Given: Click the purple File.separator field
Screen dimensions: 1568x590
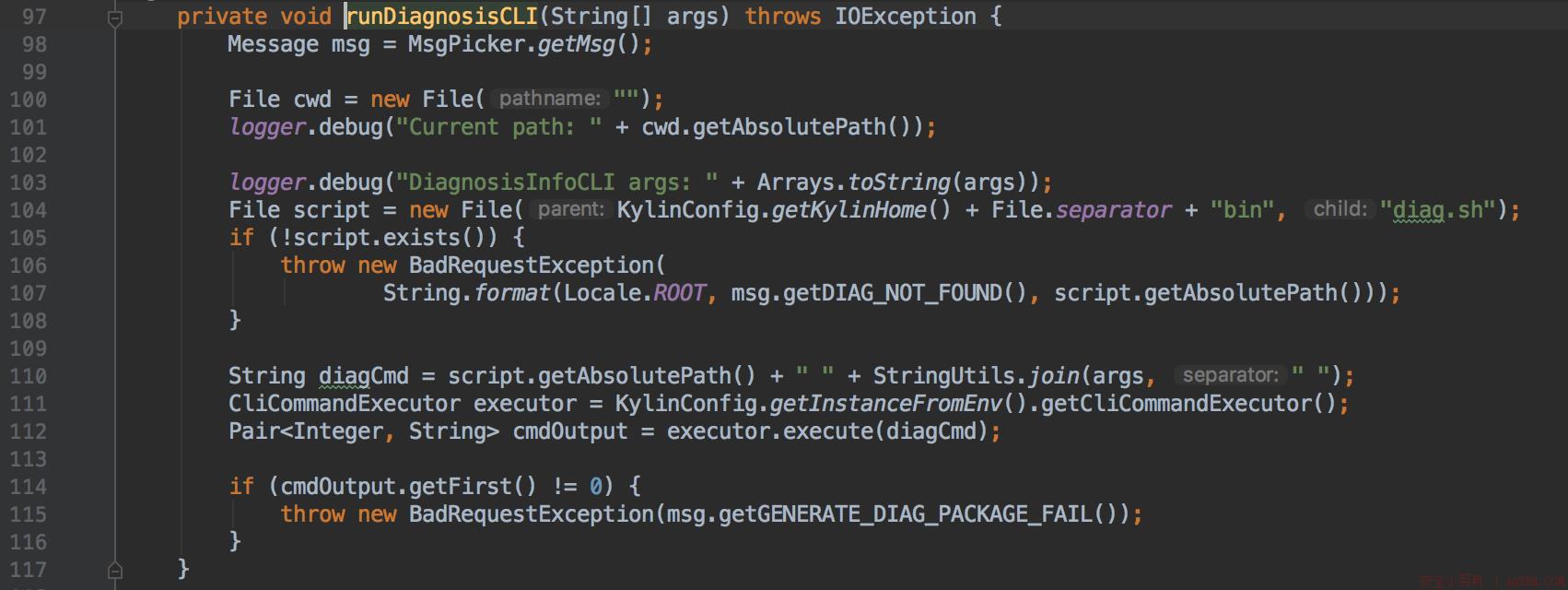Looking at the screenshot, I should [x=1113, y=210].
